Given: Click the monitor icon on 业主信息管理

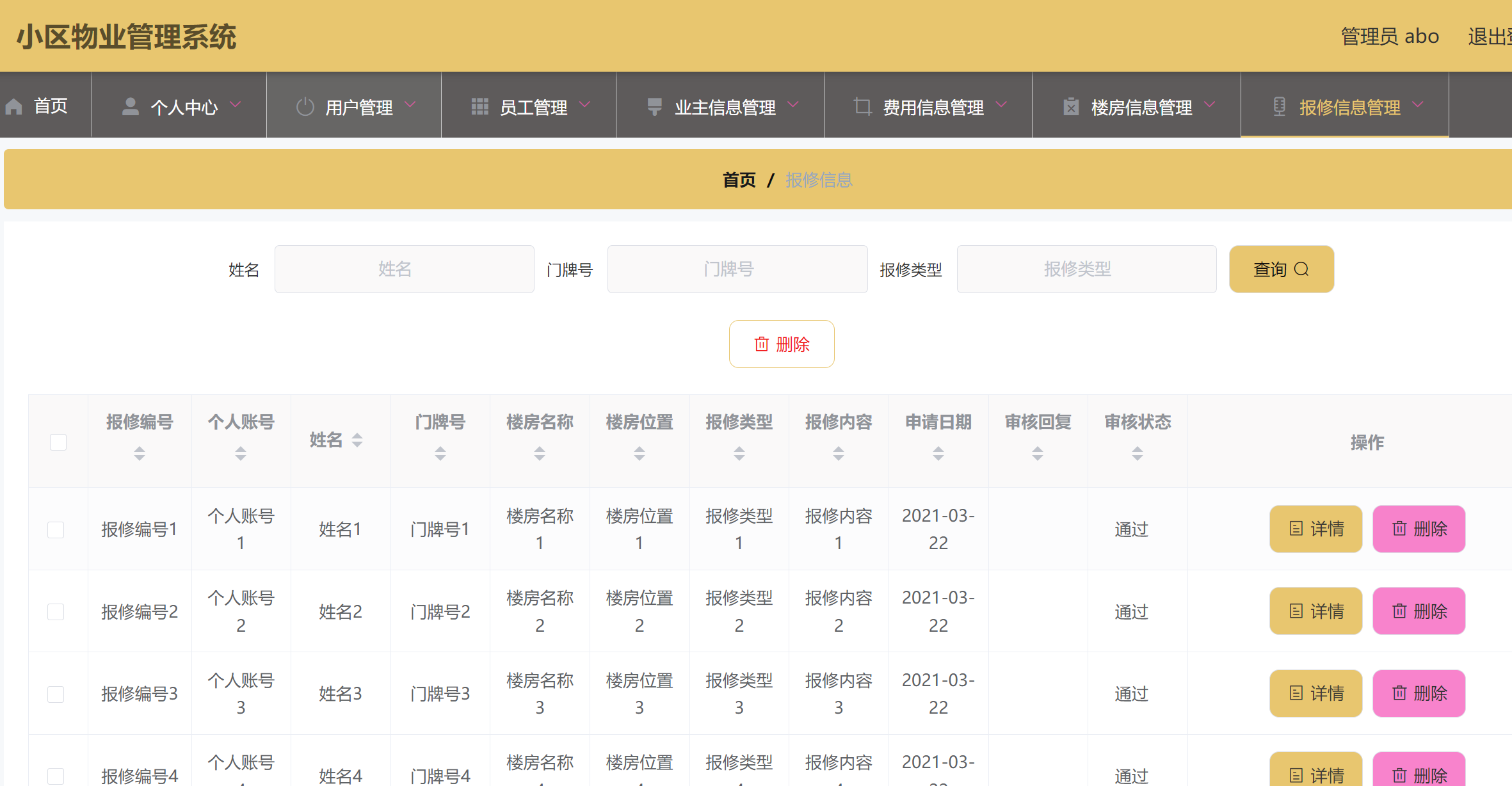Looking at the screenshot, I should [654, 105].
